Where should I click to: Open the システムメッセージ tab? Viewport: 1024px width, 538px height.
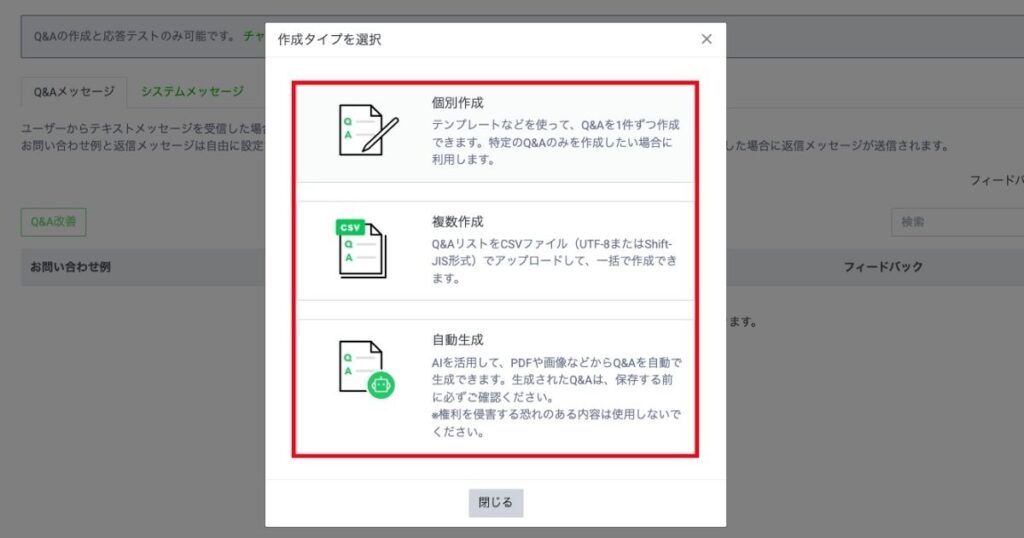(x=192, y=91)
